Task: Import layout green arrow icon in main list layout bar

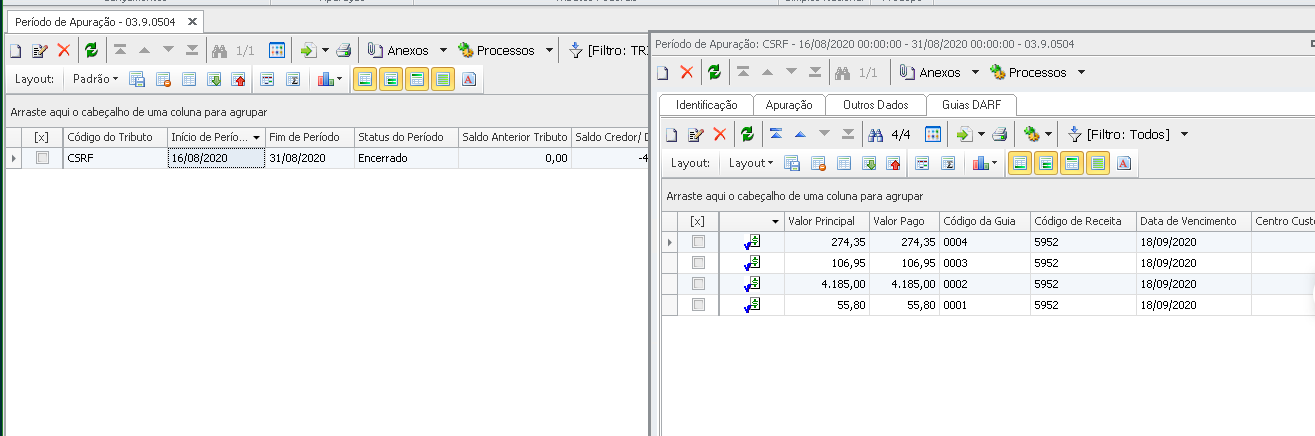Action: (214, 79)
